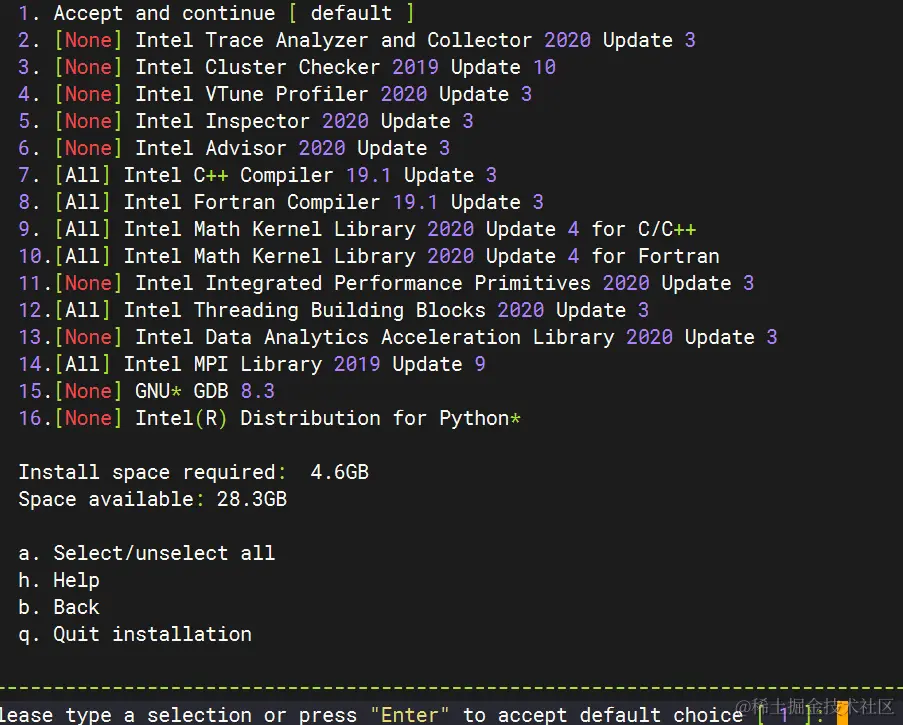
Task: Click the 'h. Help' option
Action: tap(59, 581)
